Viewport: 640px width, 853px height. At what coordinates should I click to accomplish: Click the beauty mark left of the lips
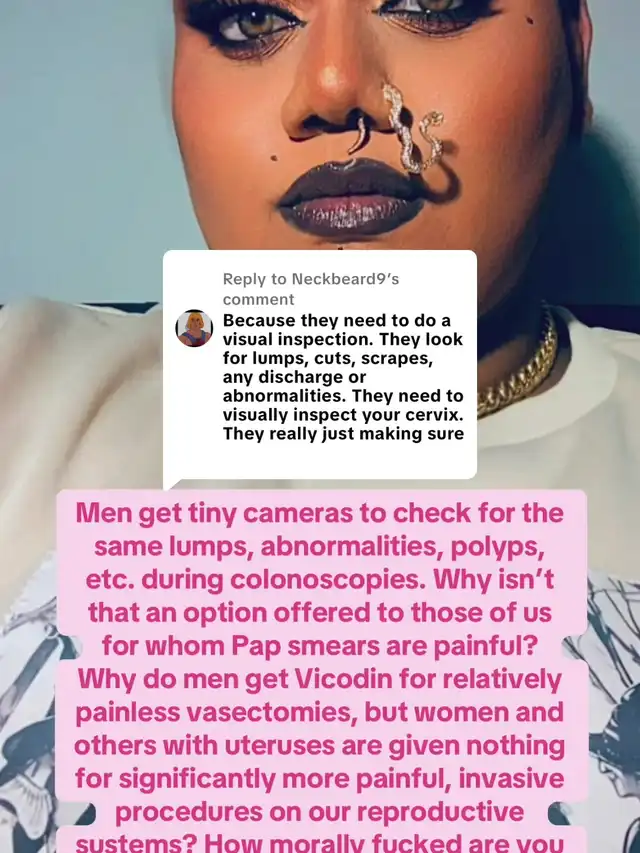click(x=274, y=158)
